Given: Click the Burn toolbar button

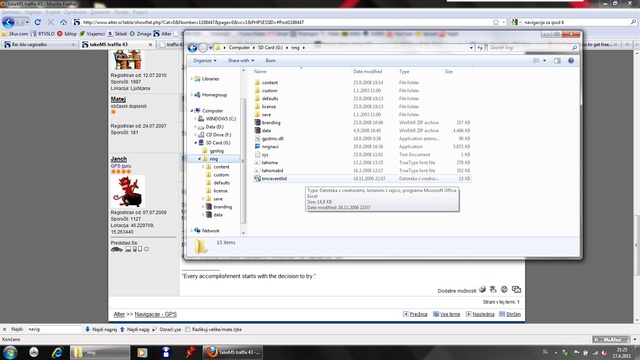Looking at the screenshot, I should tap(271, 60).
